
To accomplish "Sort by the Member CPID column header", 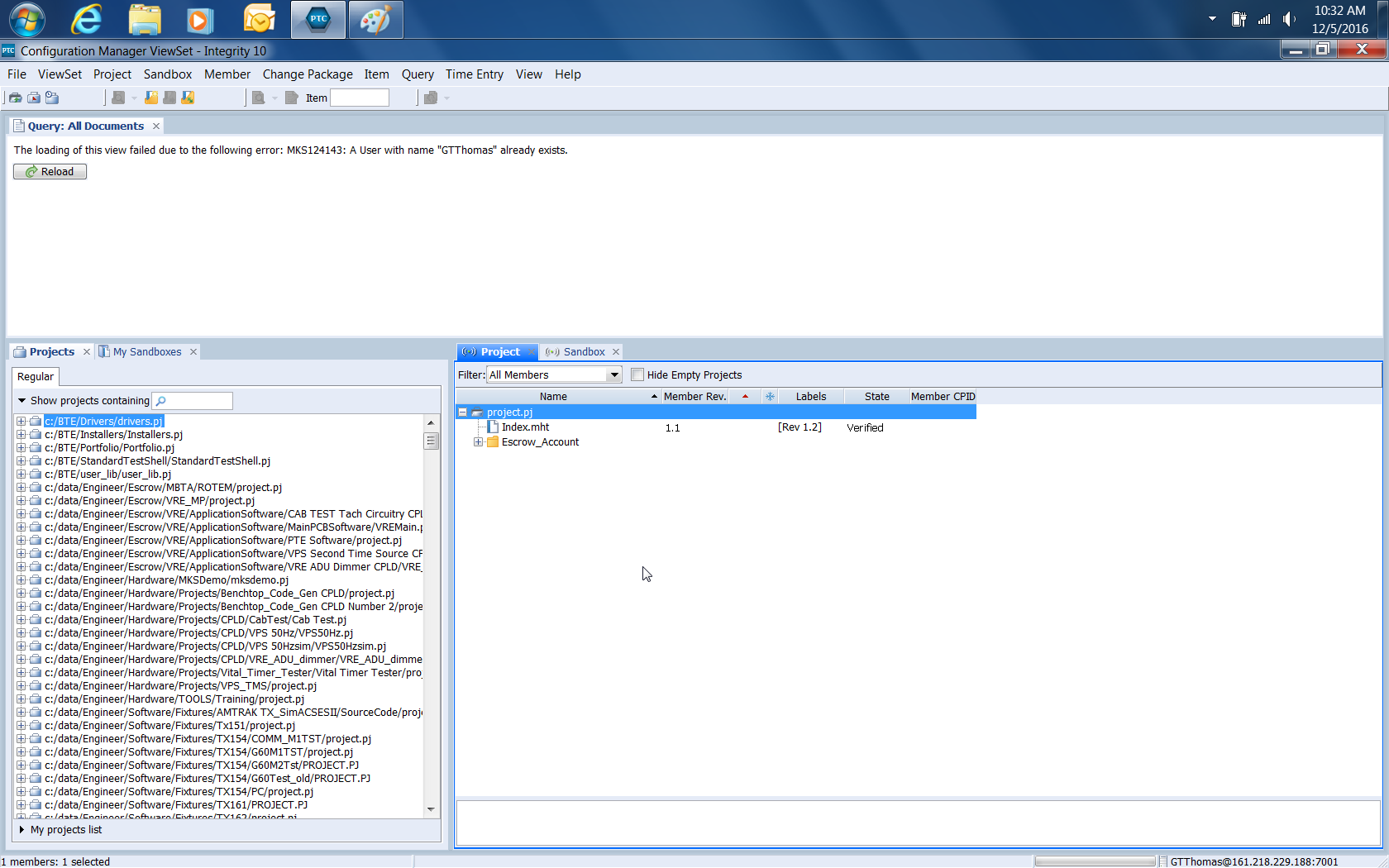I will [x=943, y=396].
